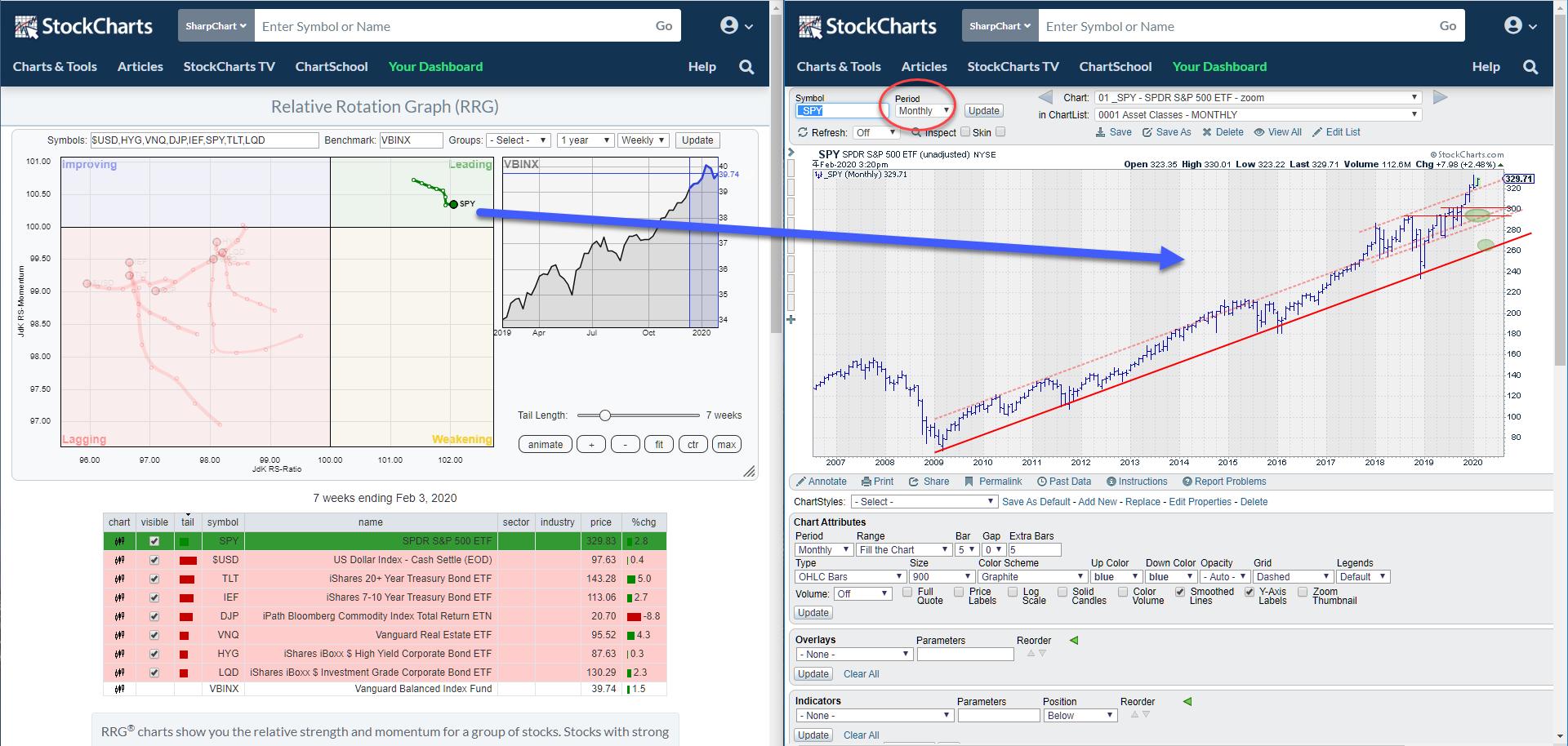Open the VBINX benchmark row chart icon

[119, 689]
